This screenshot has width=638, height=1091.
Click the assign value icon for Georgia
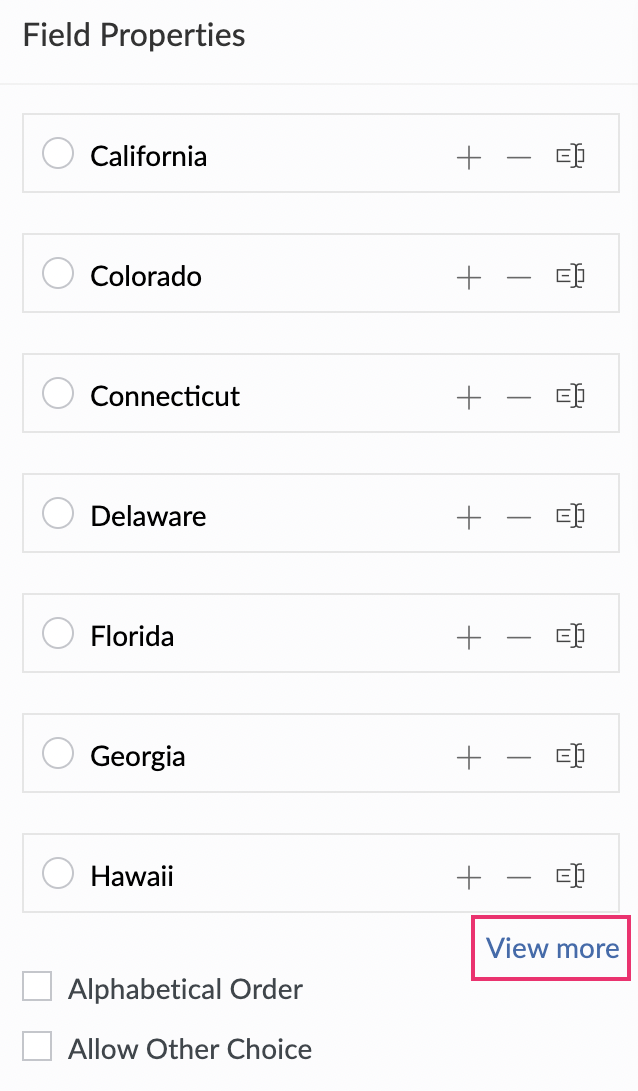point(570,756)
